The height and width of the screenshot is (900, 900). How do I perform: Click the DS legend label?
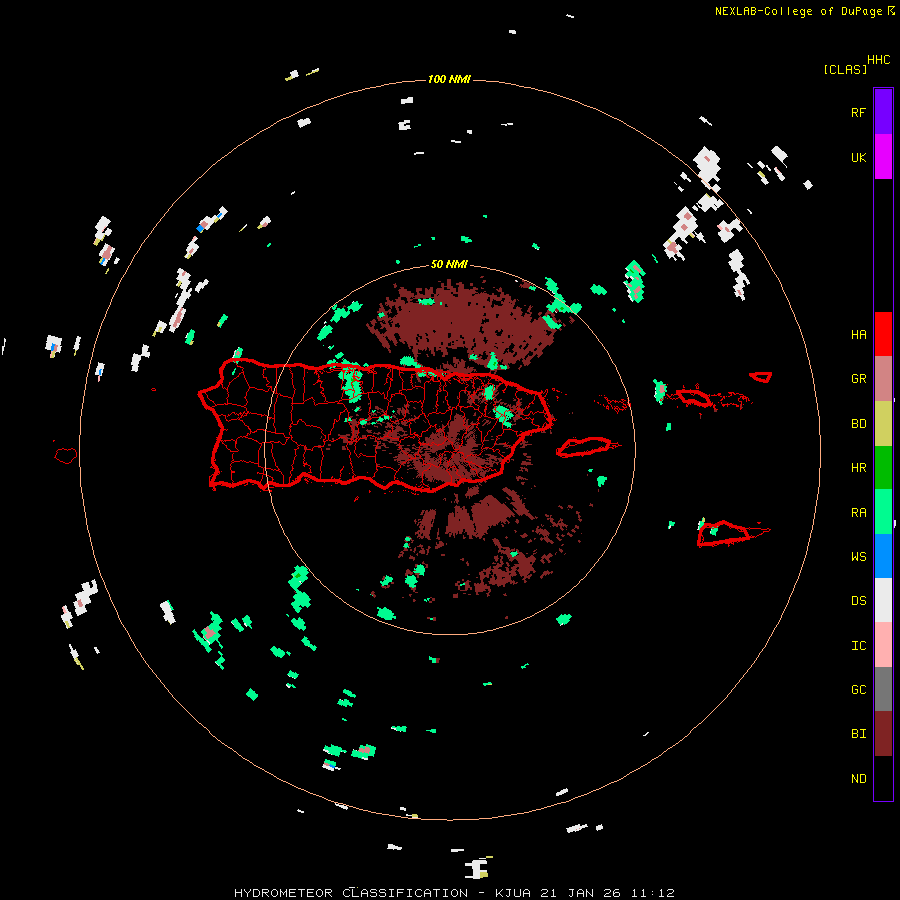click(x=858, y=600)
